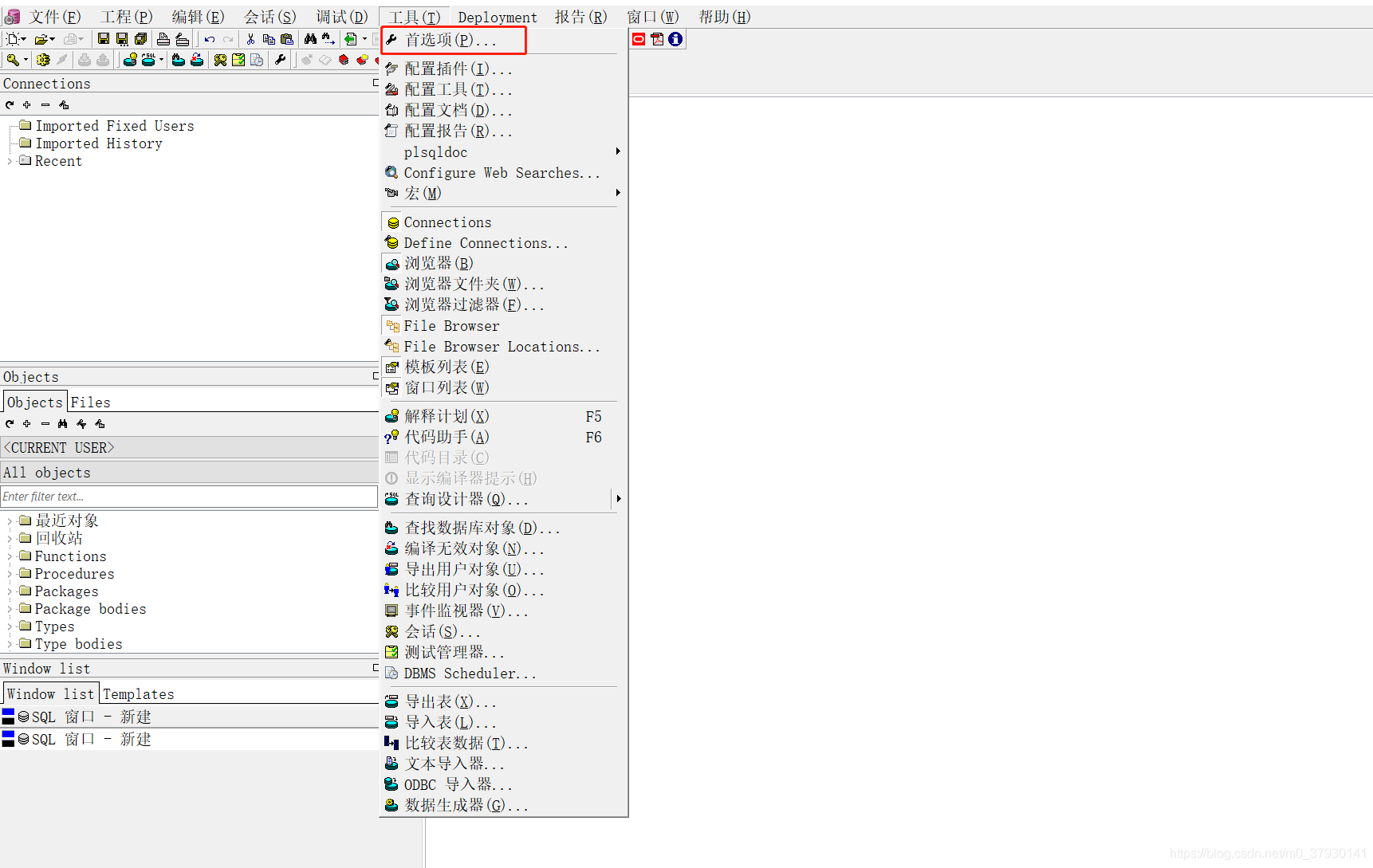Select the Type bodies tree item
Image resolution: width=1373 pixels, height=868 pixels.
click(x=78, y=644)
